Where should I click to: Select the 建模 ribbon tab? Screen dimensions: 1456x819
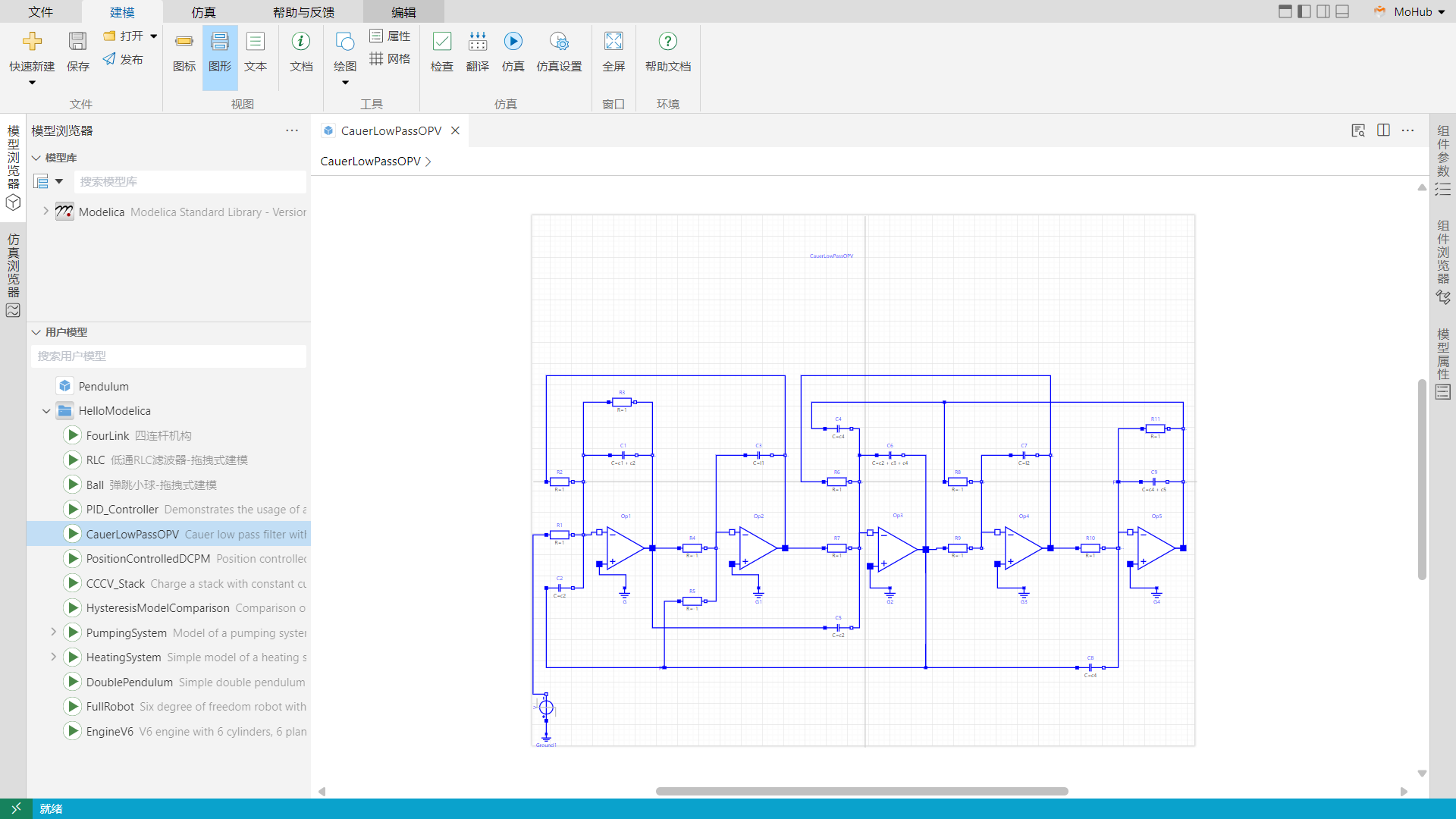[x=122, y=12]
